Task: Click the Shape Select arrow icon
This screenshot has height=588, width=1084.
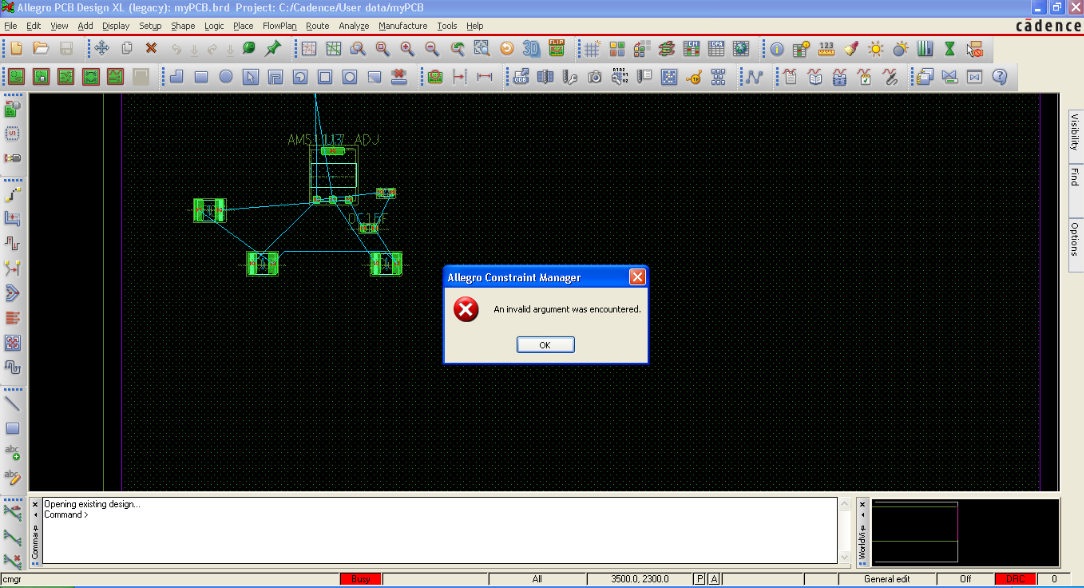Action: pyautogui.click(x=251, y=77)
